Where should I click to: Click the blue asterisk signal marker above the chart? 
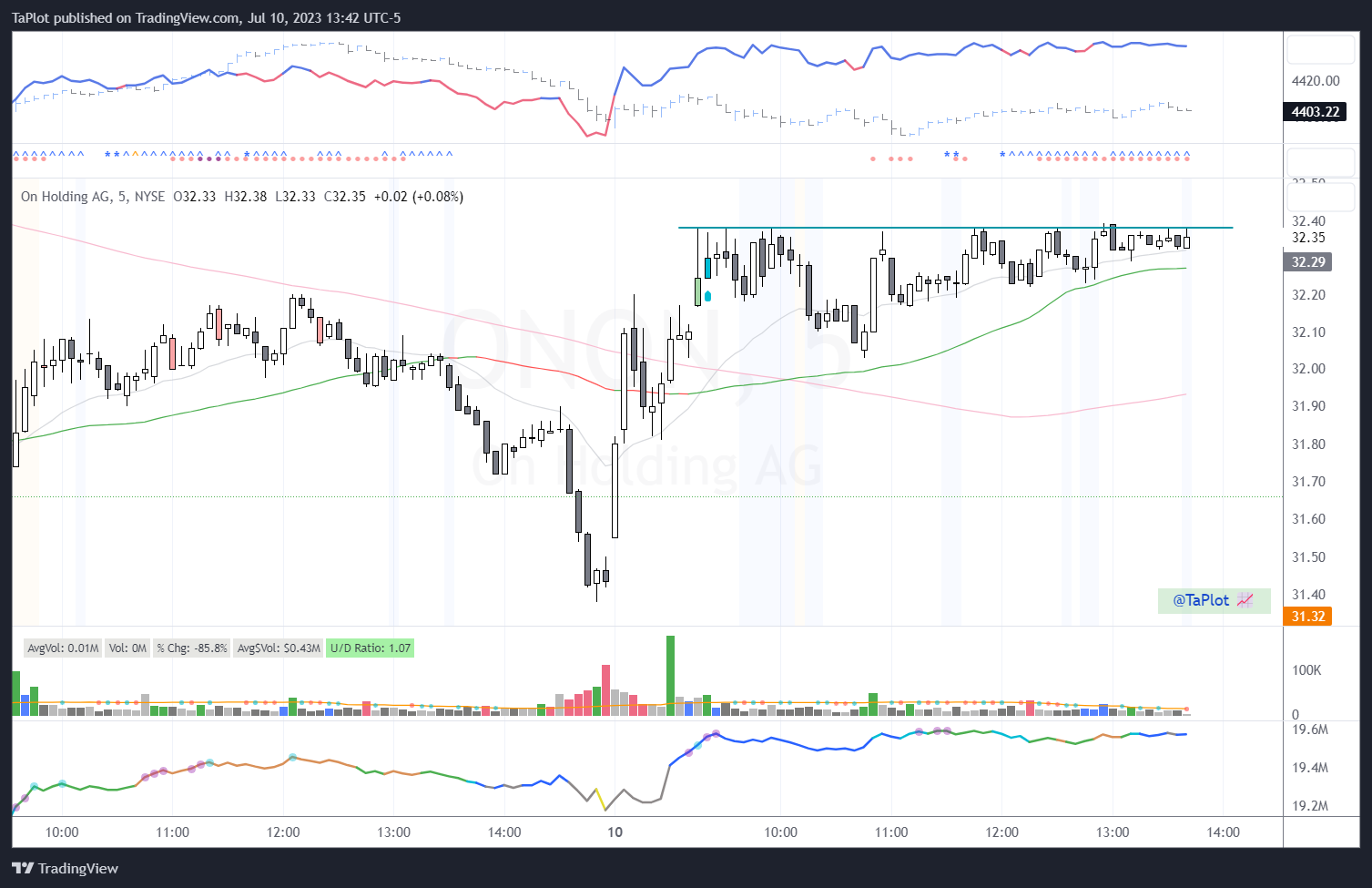(x=107, y=153)
